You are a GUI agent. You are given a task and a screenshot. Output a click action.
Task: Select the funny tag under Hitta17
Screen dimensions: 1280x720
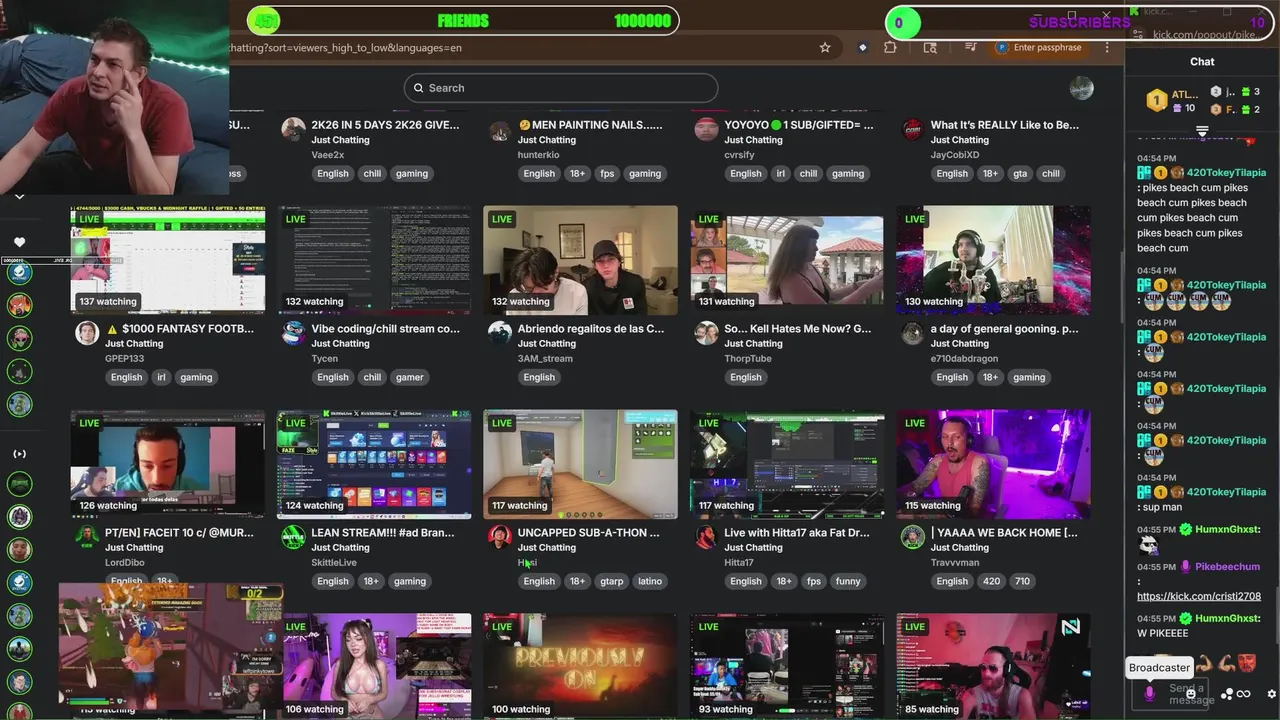point(848,581)
